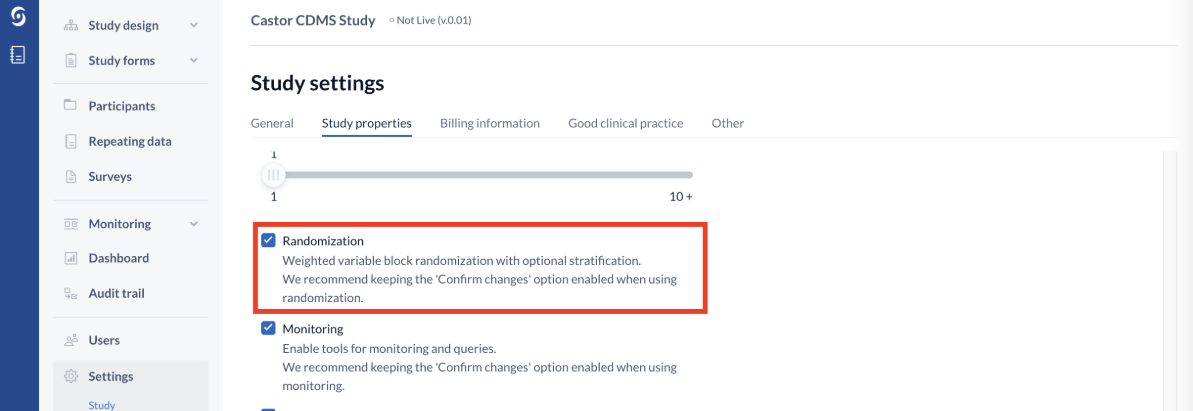Expand the Monitoring sidebar chevron
1193x411 pixels.
194,224
